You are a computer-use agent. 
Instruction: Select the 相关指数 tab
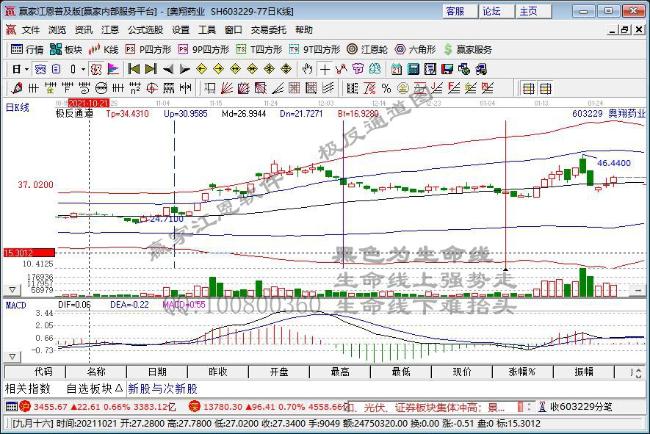tap(28, 389)
